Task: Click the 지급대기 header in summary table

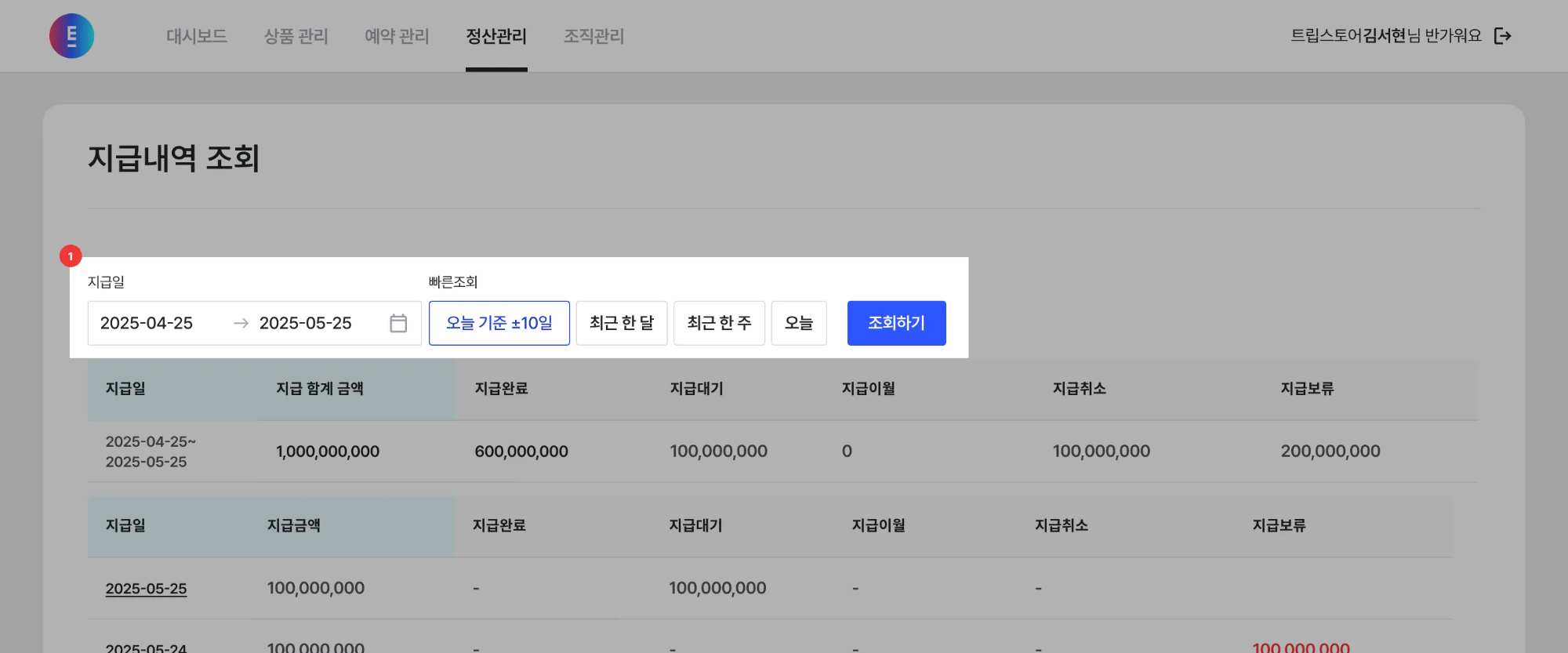Action: coord(697,389)
